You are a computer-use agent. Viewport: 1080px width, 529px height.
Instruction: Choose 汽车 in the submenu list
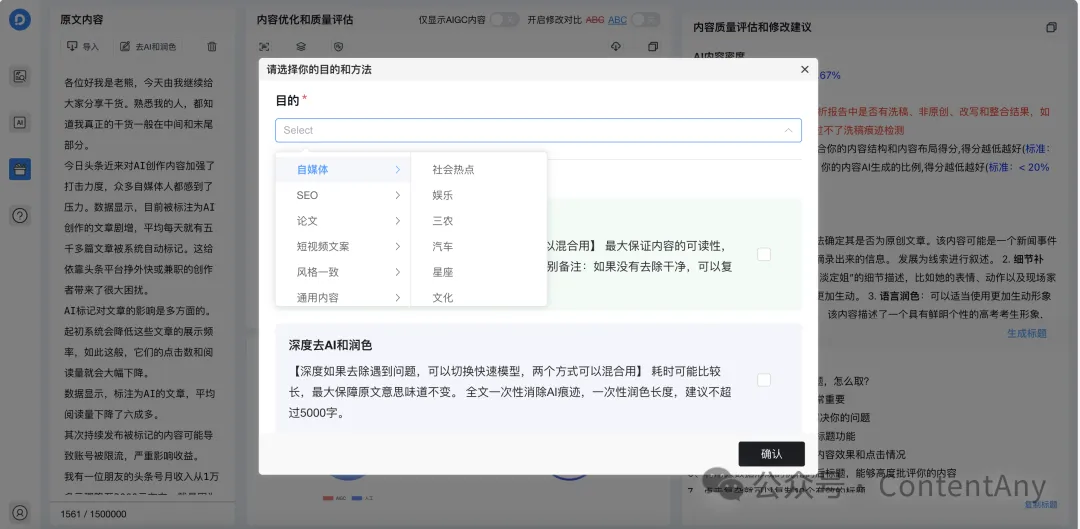coord(442,246)
